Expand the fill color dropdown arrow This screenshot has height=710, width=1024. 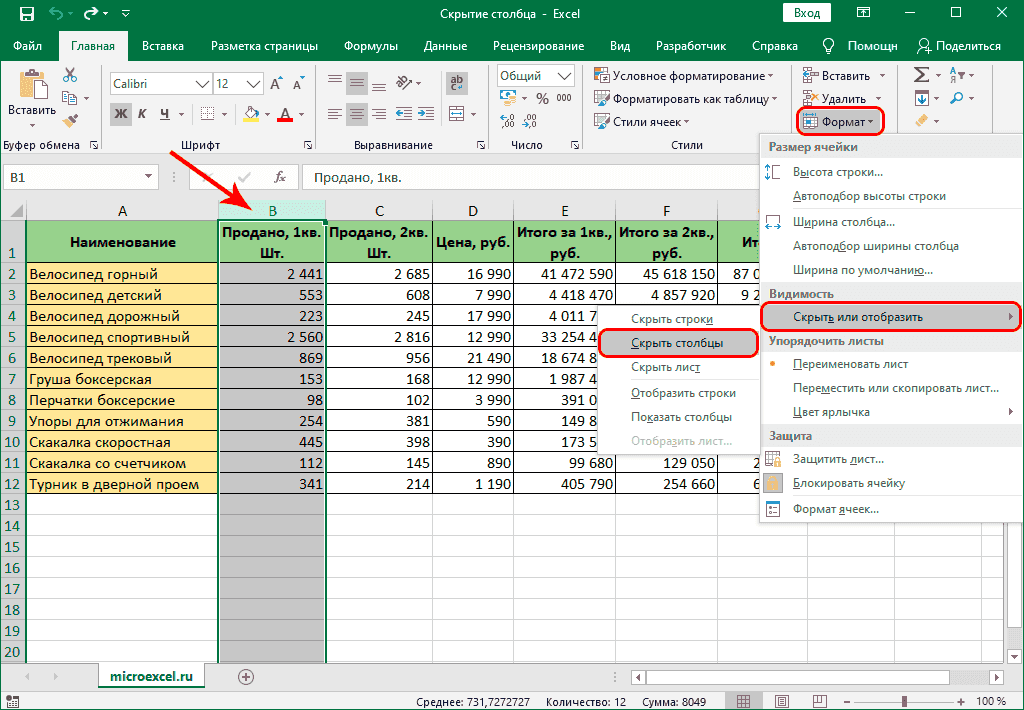[268, 115]
